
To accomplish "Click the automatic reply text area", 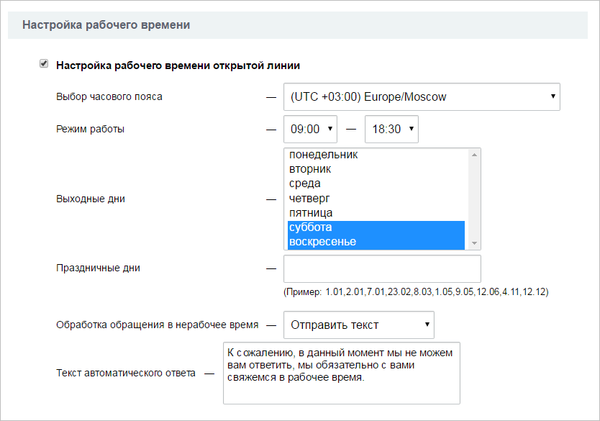I will coord(341,373).
